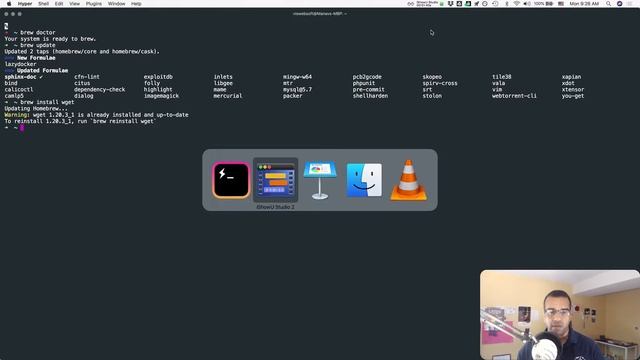Click the terminal prompt cursor block
Screen dimensions: 640x360
(x=22, y=128)
